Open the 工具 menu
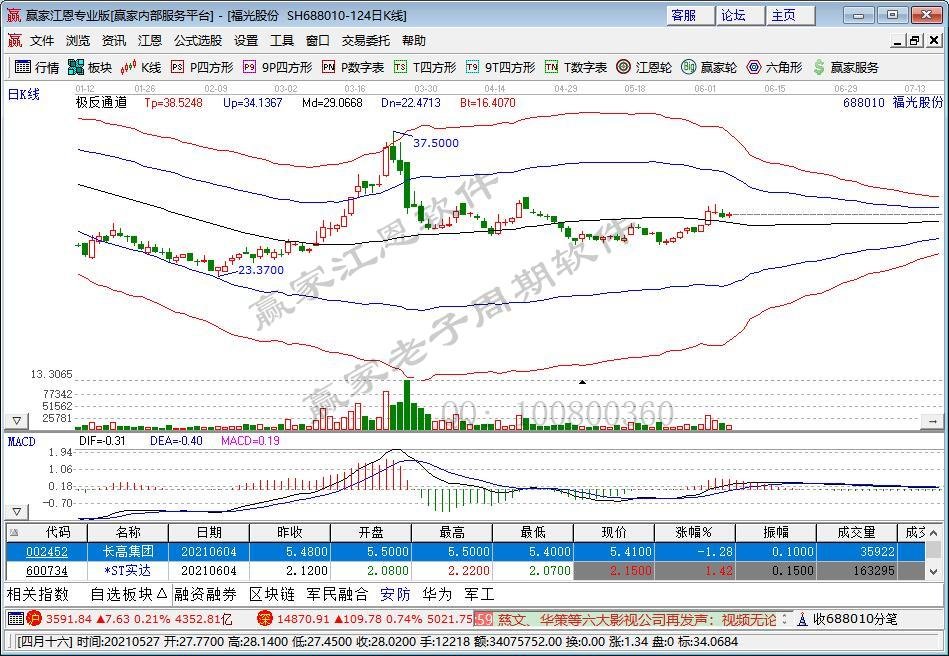This screenshot has height=656, width=949. 281,41
